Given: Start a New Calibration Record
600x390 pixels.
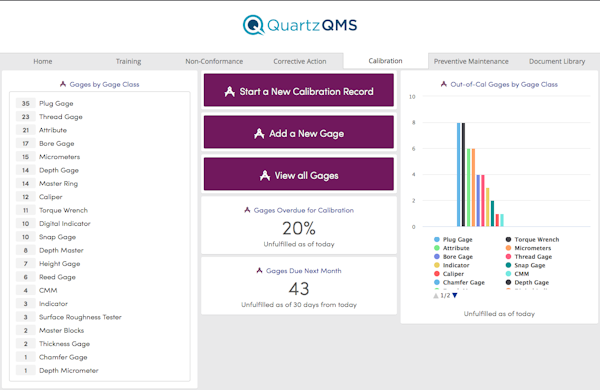Looking at the screenshot, I should pos(298,90).
